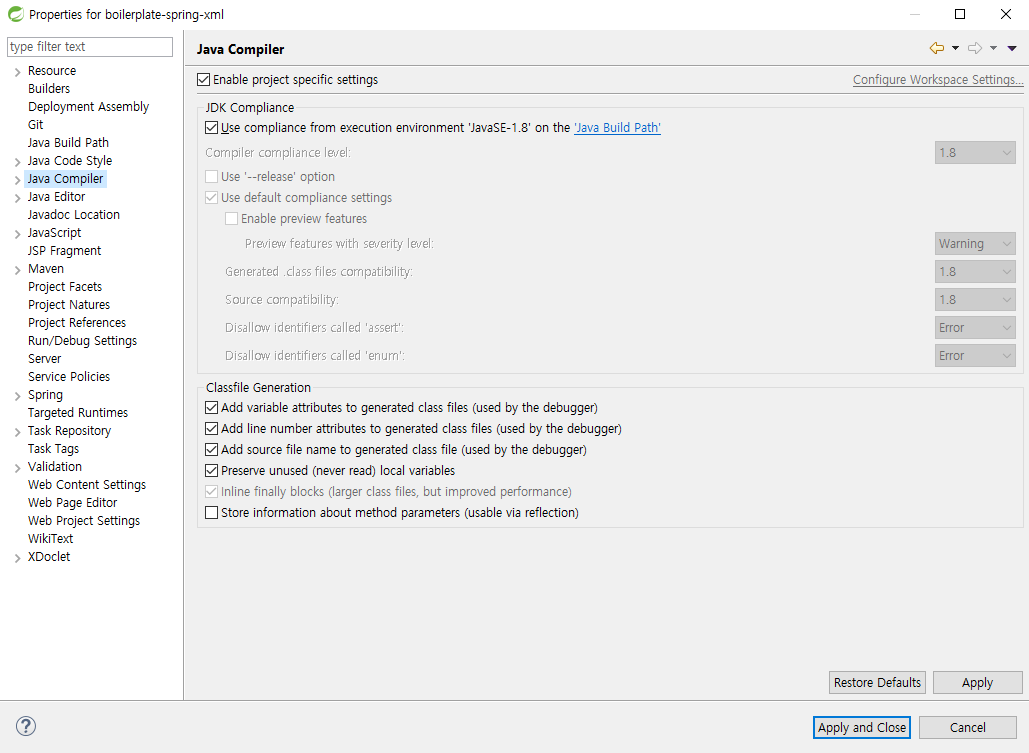Viewport: 1029px width, 753px height.
Task: Toggle Use default compliance settings checkbox
Action: coord(211,198)
